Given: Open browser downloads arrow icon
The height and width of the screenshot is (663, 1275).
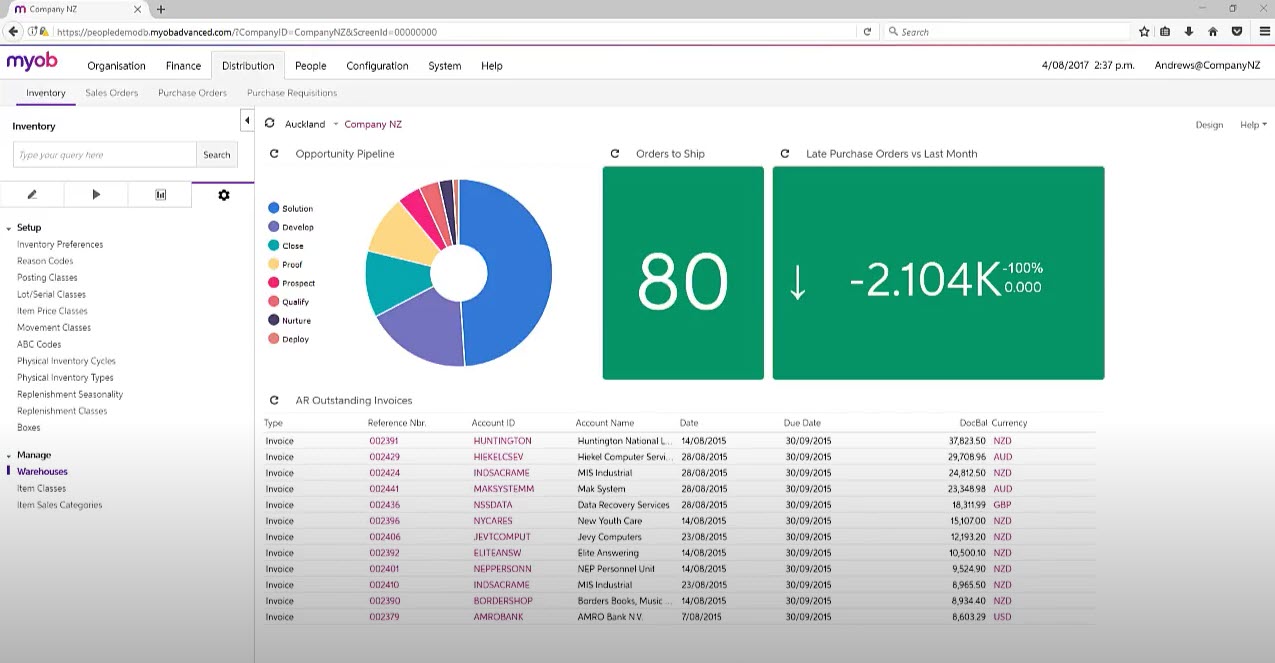Looking at the screenshot, I should click(1189, 32).
